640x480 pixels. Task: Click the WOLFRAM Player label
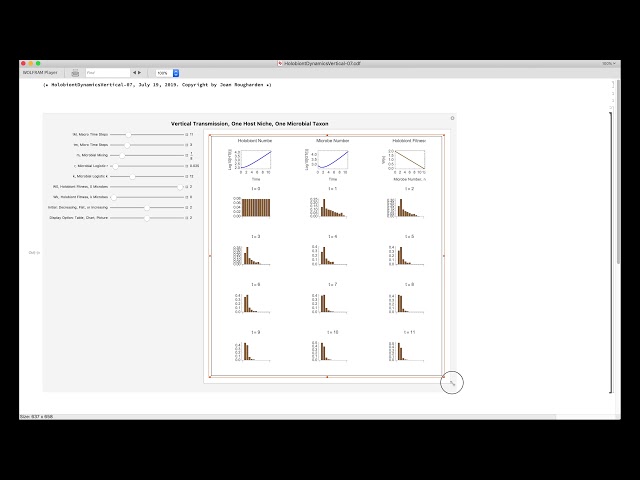[40, 73]
